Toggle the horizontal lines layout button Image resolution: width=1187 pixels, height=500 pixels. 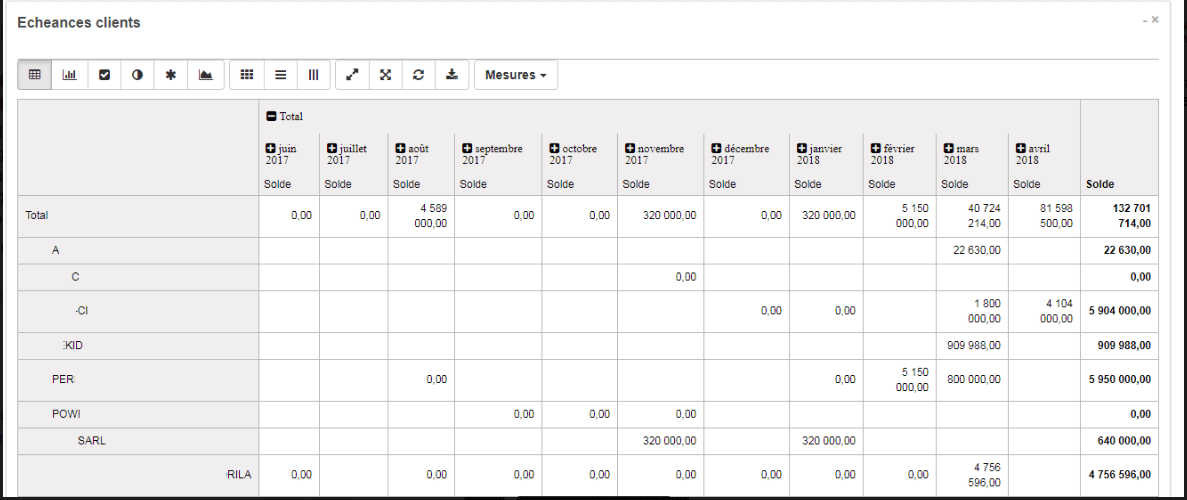click(281, 75)
